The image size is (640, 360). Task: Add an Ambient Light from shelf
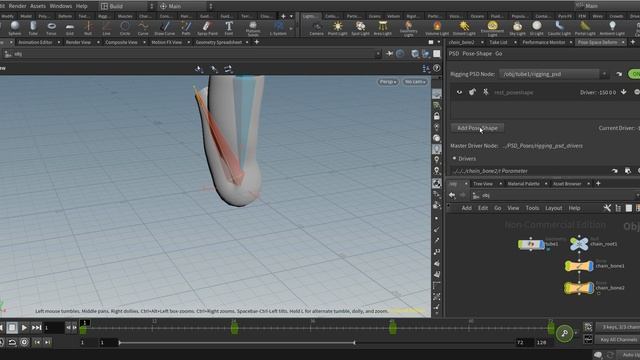click(x=612, y=28)
